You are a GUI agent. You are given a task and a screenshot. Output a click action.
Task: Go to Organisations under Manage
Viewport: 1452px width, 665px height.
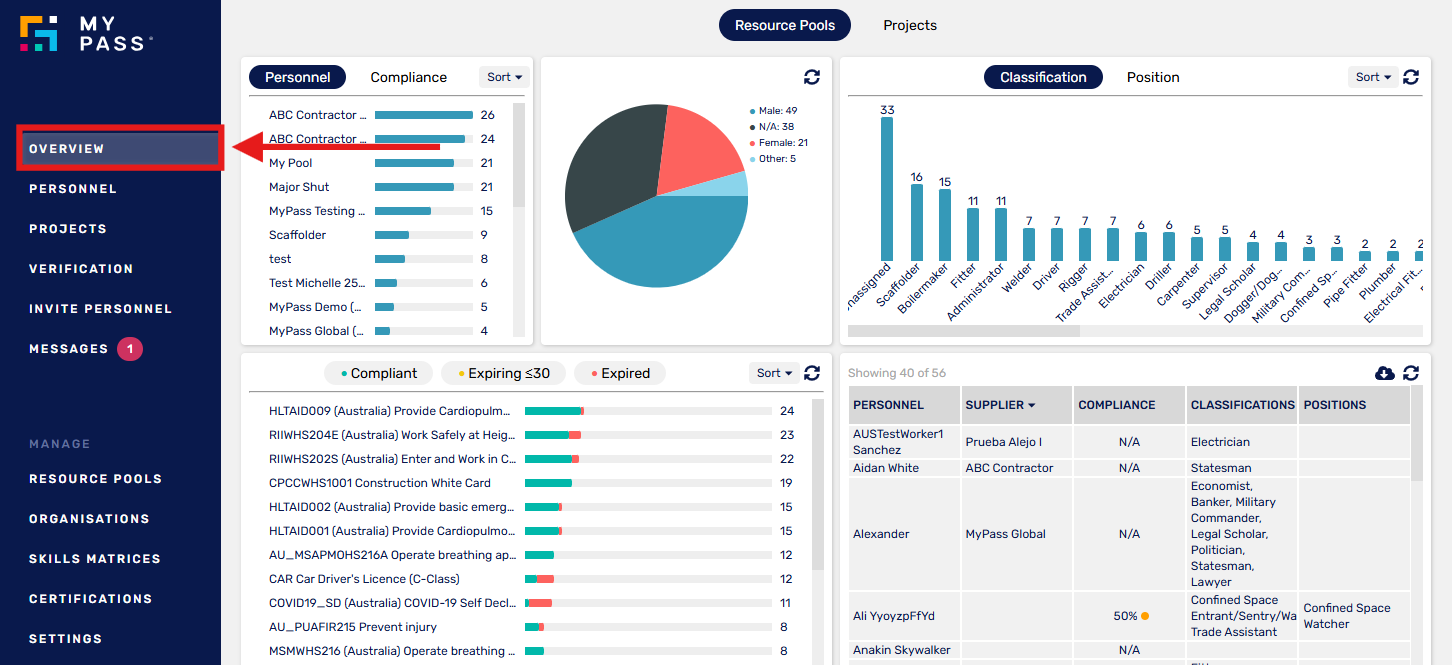coord(90,519)
